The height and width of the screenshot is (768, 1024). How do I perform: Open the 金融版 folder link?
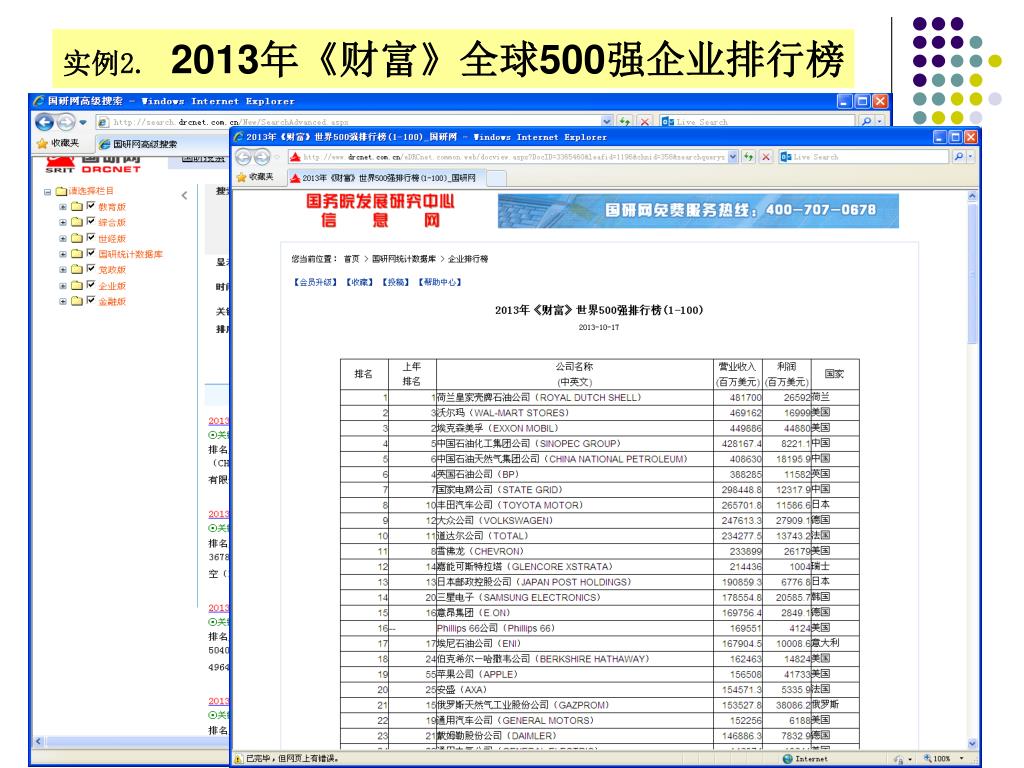(112, 302)
